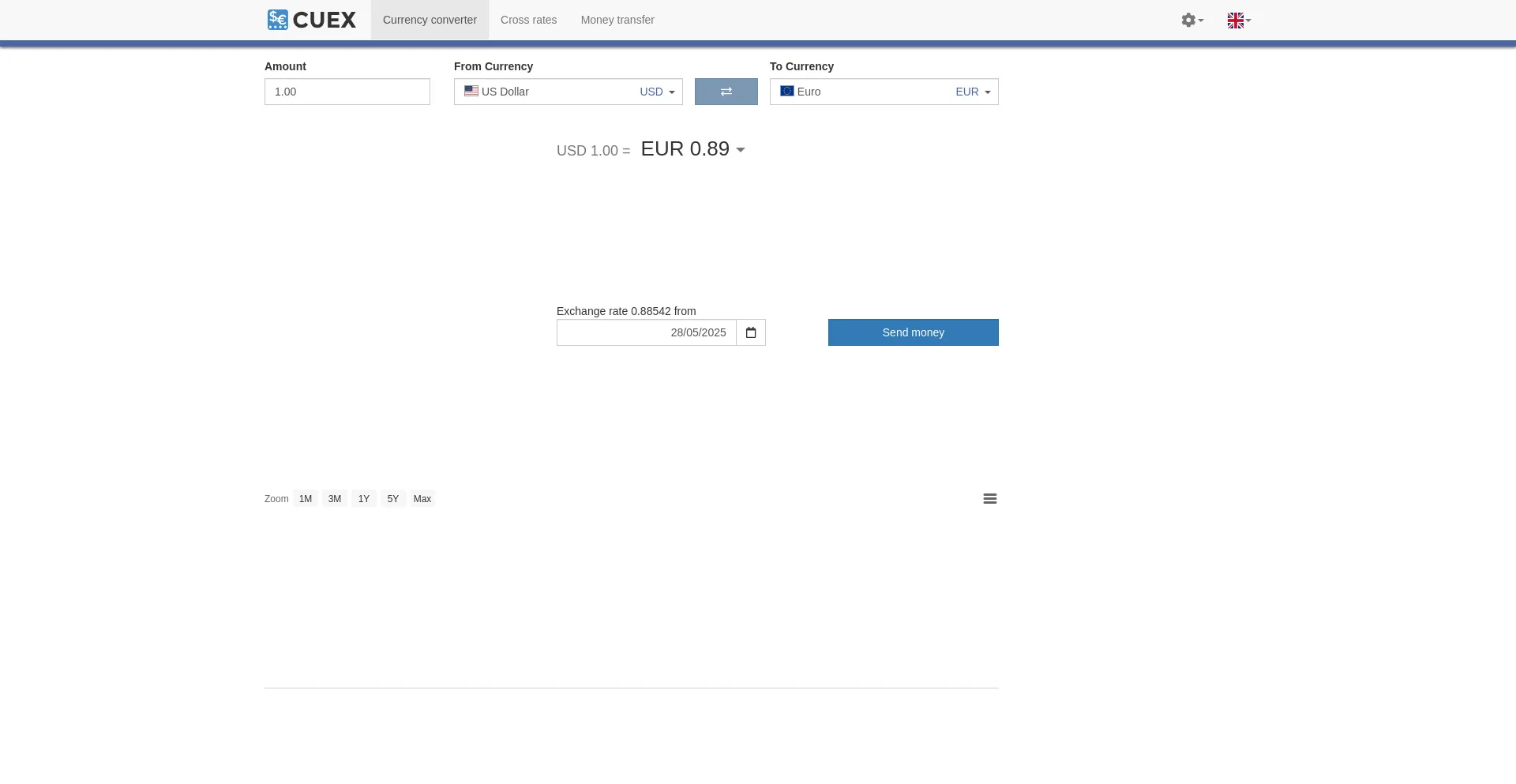Click the Send money button
1516x784 pixels.
click(914, 332)
